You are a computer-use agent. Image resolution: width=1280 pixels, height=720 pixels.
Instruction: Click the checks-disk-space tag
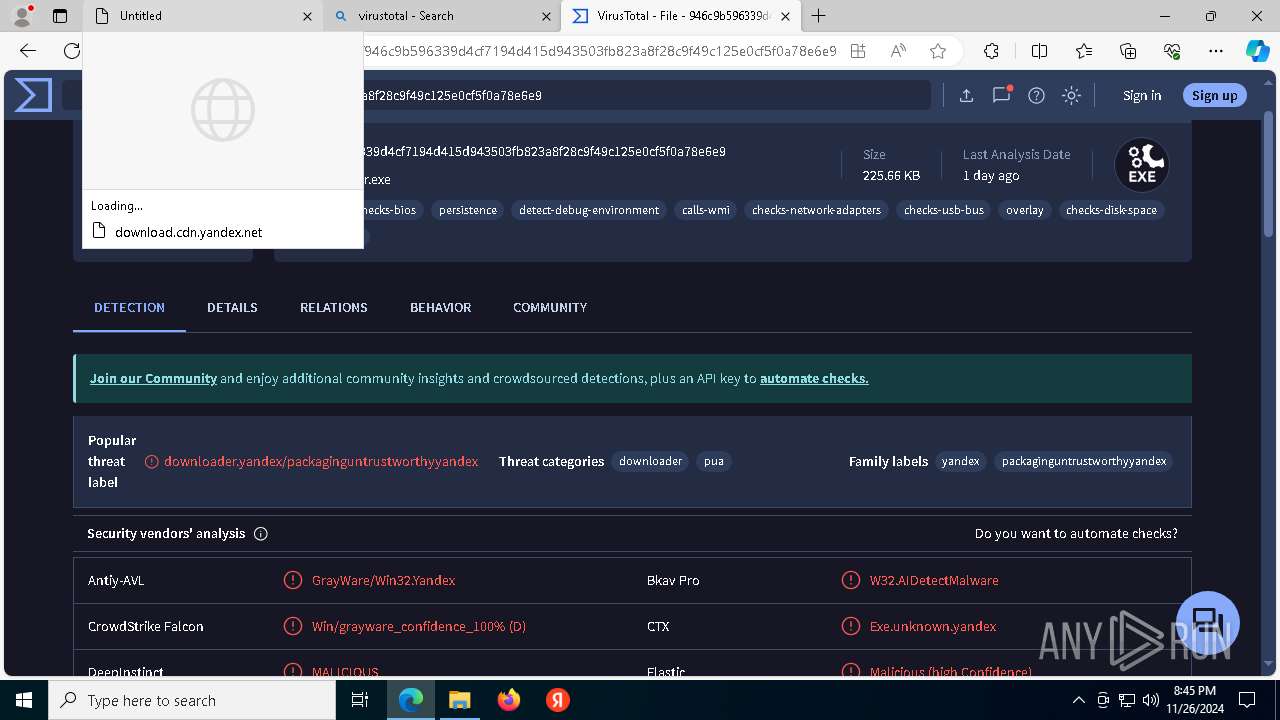pyautogui.click(x=1111, y=210)
